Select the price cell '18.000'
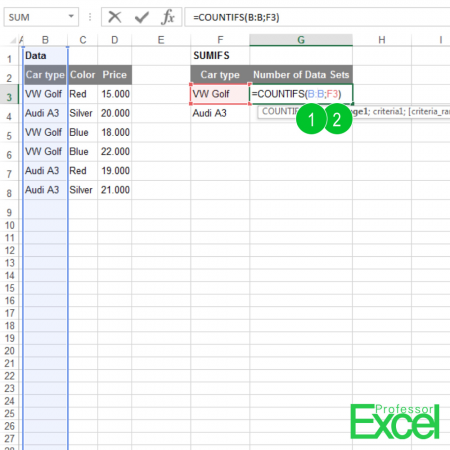 click(115, 132)
